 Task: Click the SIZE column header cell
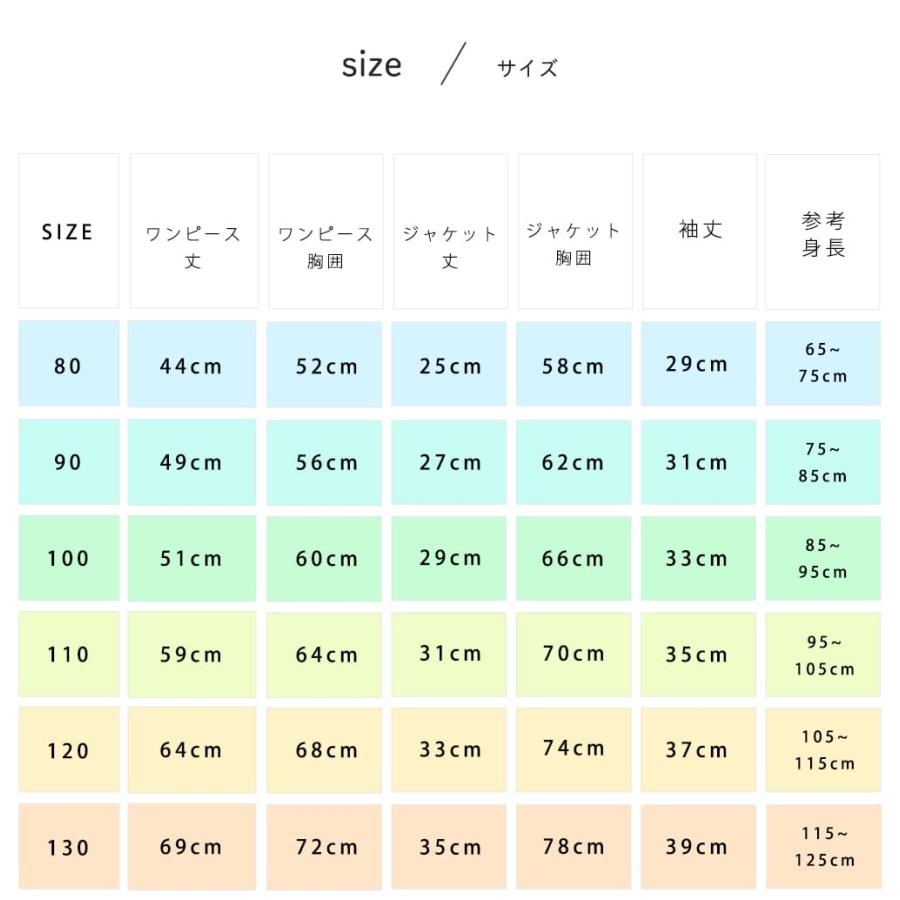tap(68, 231)
